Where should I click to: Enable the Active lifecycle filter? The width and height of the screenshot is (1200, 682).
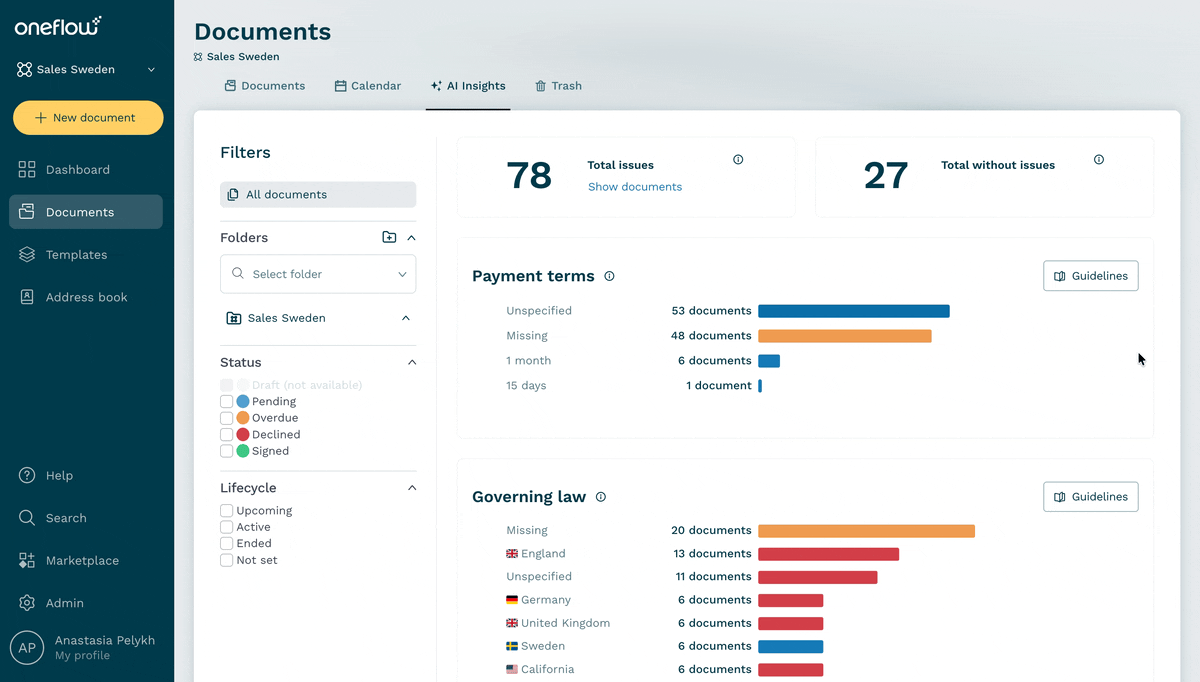click(x=227, y=527)
